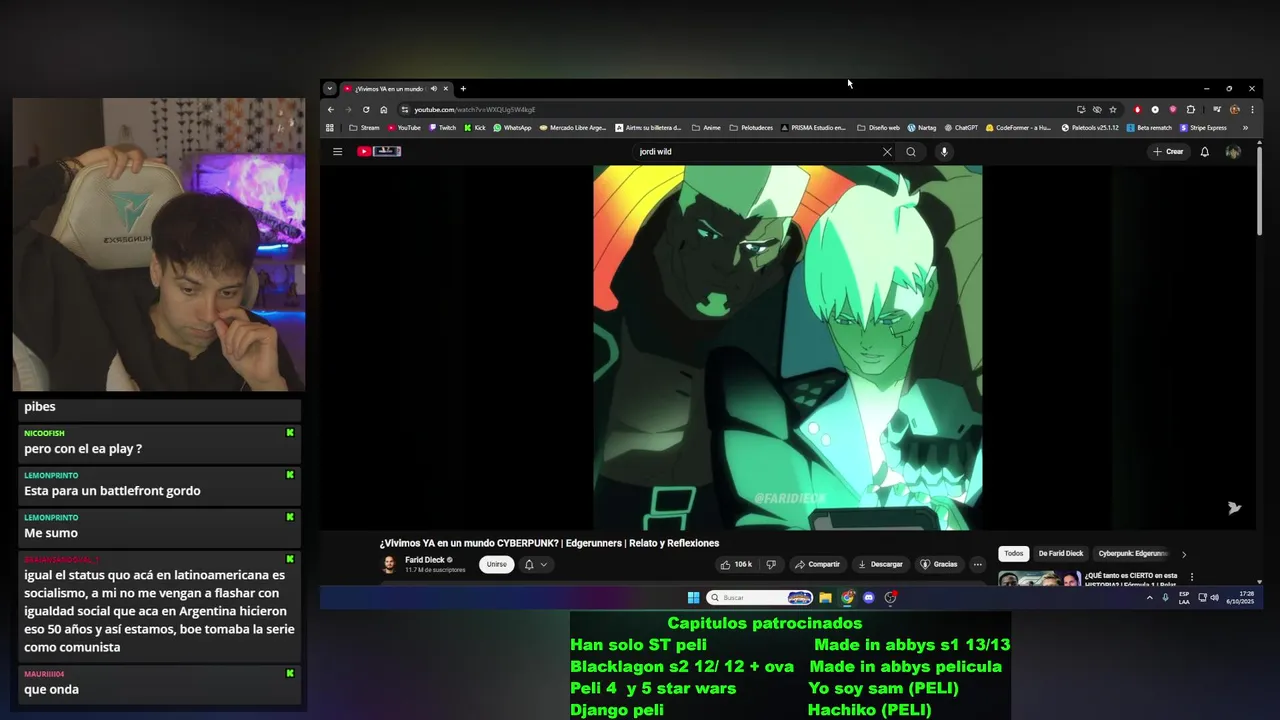Close the ¿Vivimos YA en un mundo tab
The height and width of the screenshot is (720, 1280).
click(x=446, y=89)
